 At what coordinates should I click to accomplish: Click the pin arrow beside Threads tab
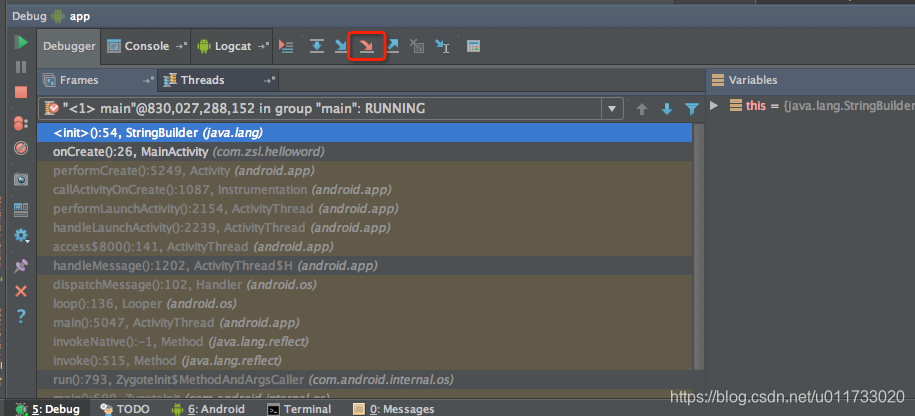tap(270, 81)
